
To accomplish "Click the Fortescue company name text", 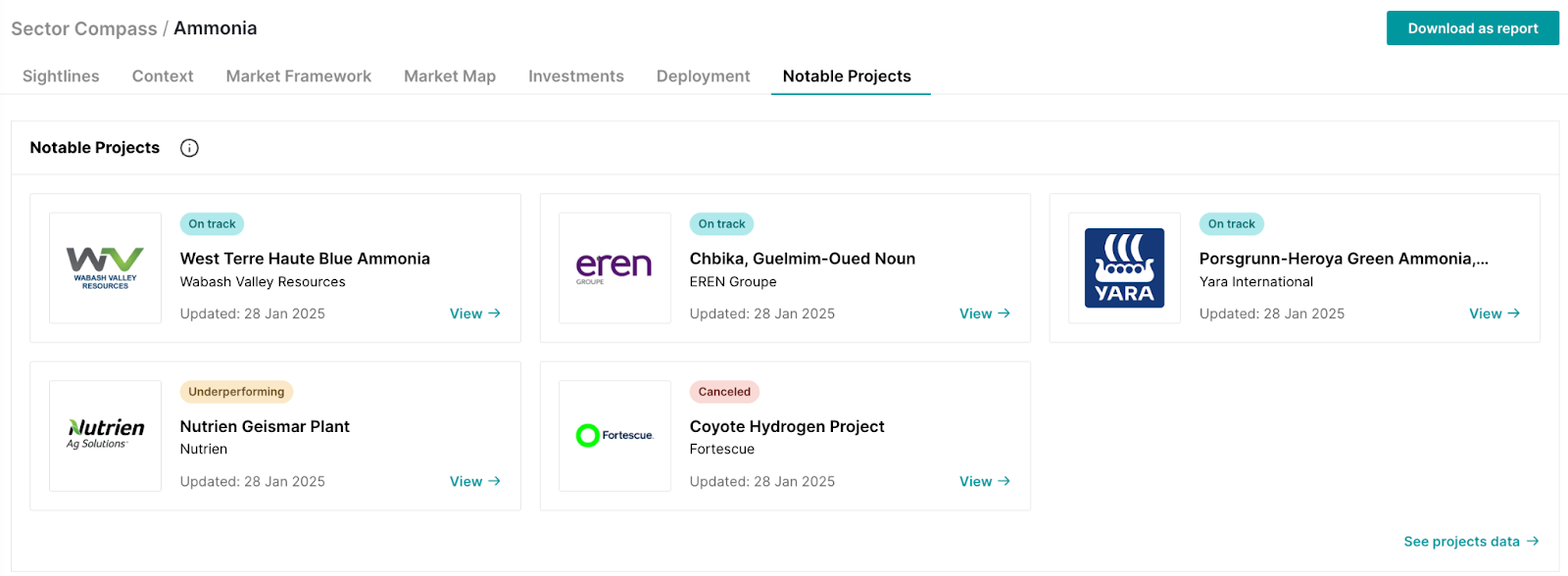I will [722, 450].
